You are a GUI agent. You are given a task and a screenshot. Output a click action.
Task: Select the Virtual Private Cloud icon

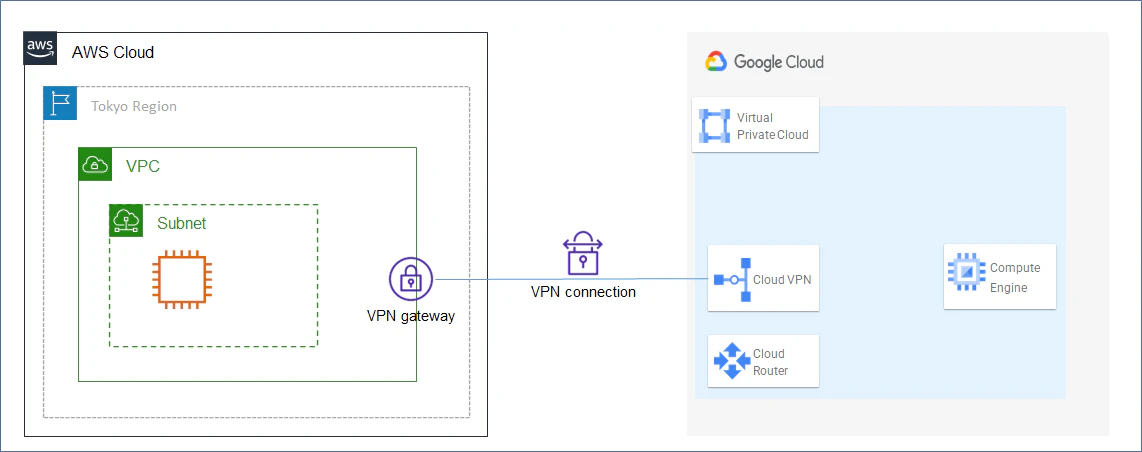pos(714,124)
